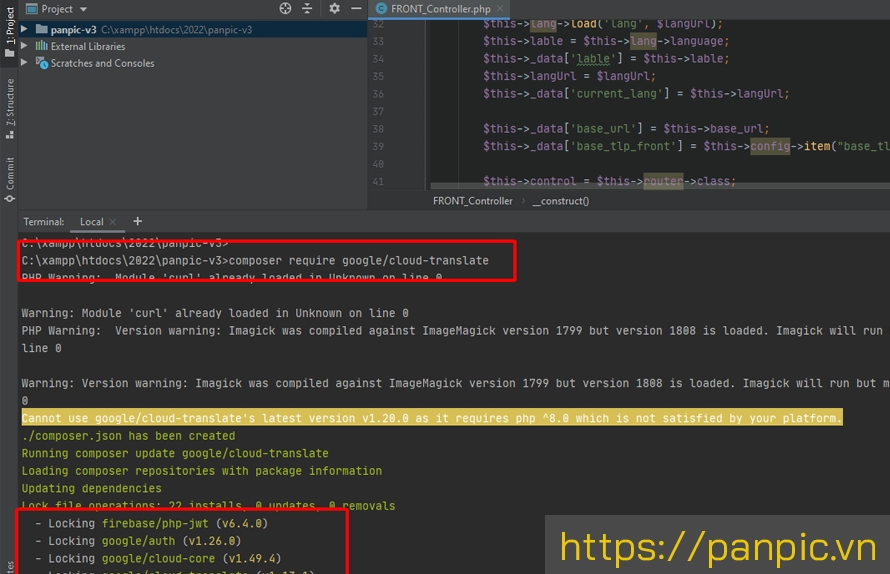
Task: Select the panpic-v3 project root row
Action: [x=193, y=30]
